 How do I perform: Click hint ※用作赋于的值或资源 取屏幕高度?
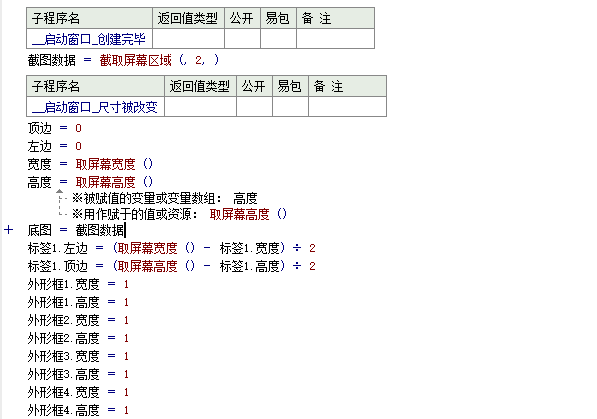(179, 214)
